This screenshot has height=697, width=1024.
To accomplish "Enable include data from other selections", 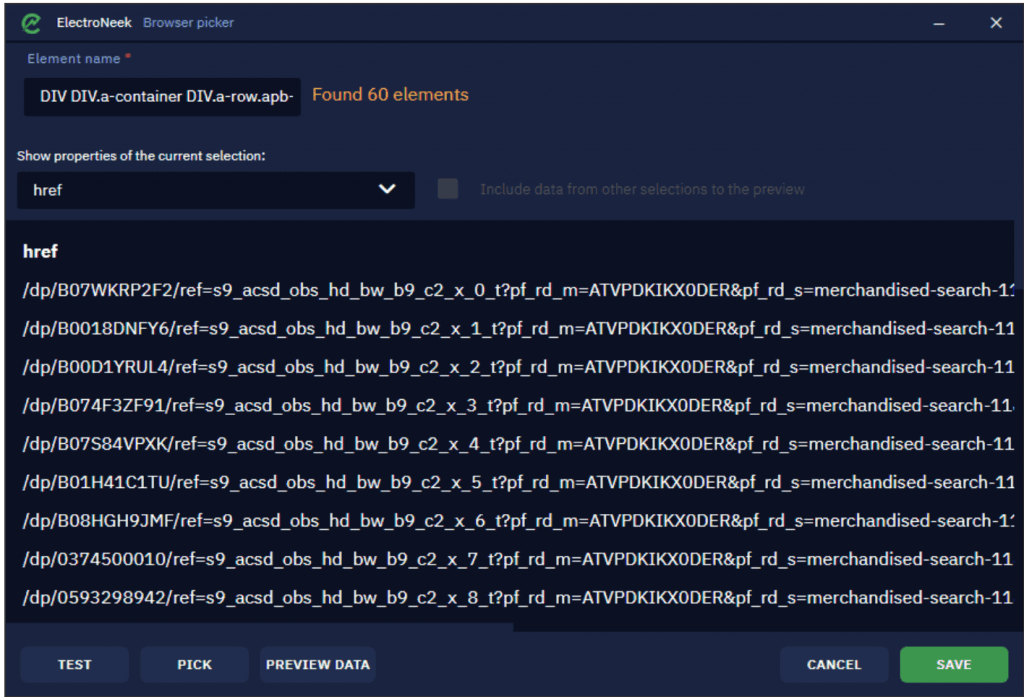I will pyautogui.click(x=448, y=189).
